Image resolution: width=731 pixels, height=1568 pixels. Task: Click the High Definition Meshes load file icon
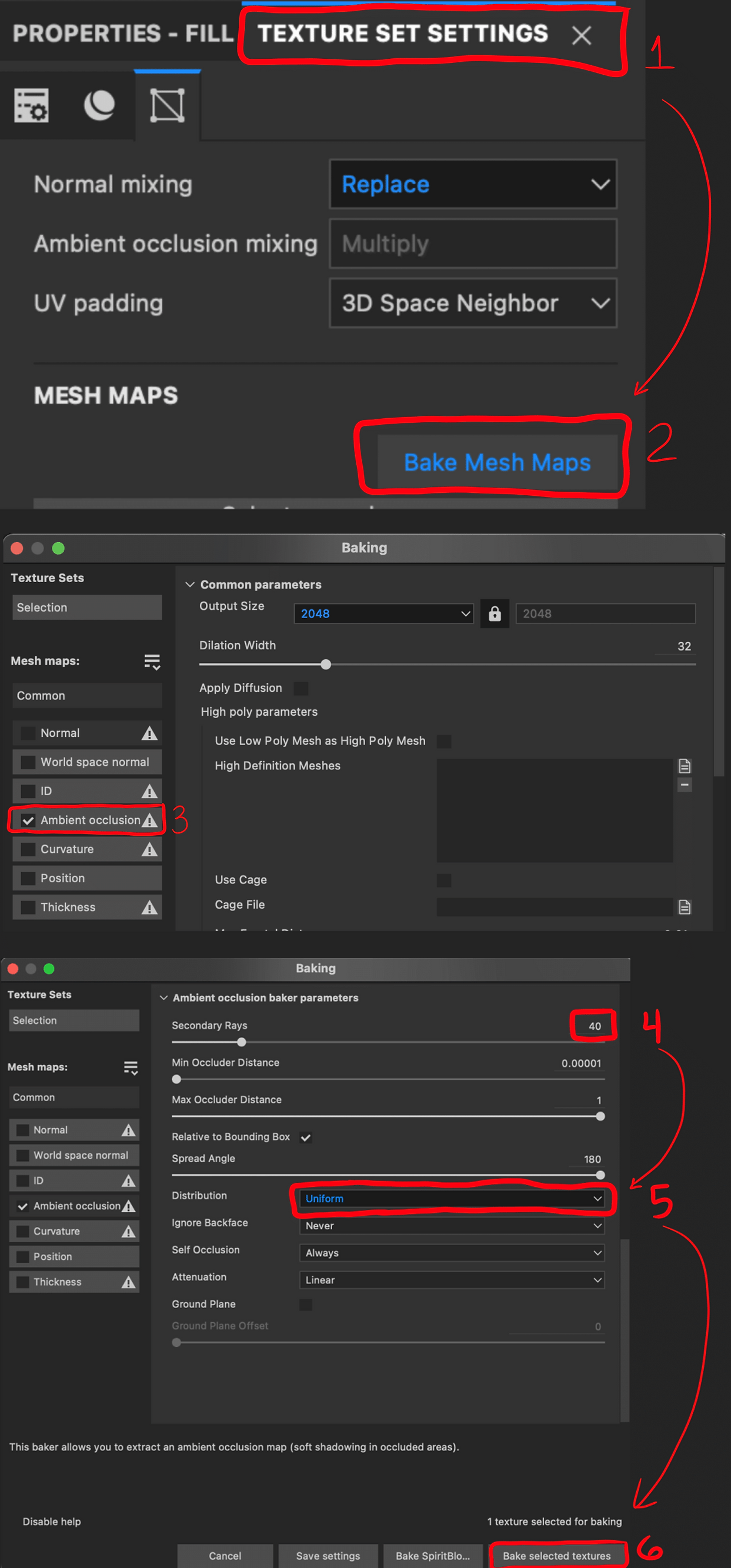coord(684,766)
